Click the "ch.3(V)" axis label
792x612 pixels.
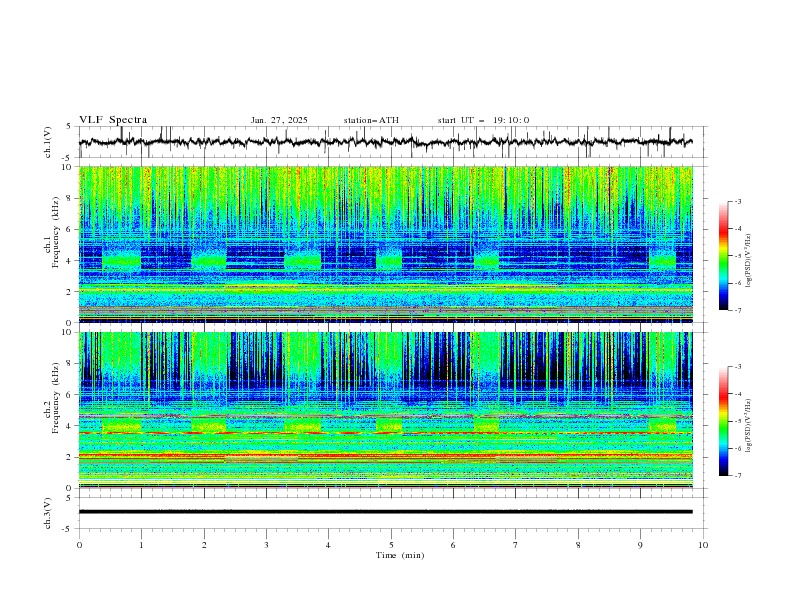(48, 513)
